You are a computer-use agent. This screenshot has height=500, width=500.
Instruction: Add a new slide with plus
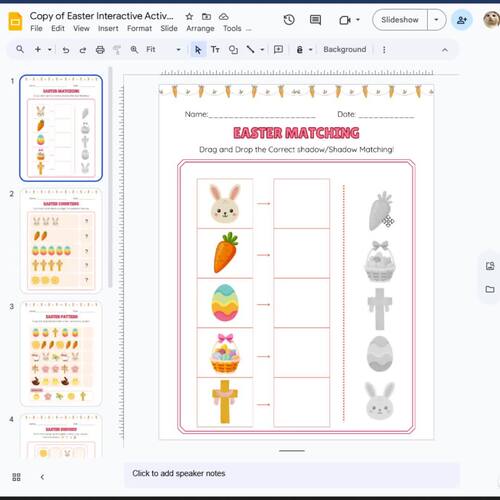[x=38, y=49]
